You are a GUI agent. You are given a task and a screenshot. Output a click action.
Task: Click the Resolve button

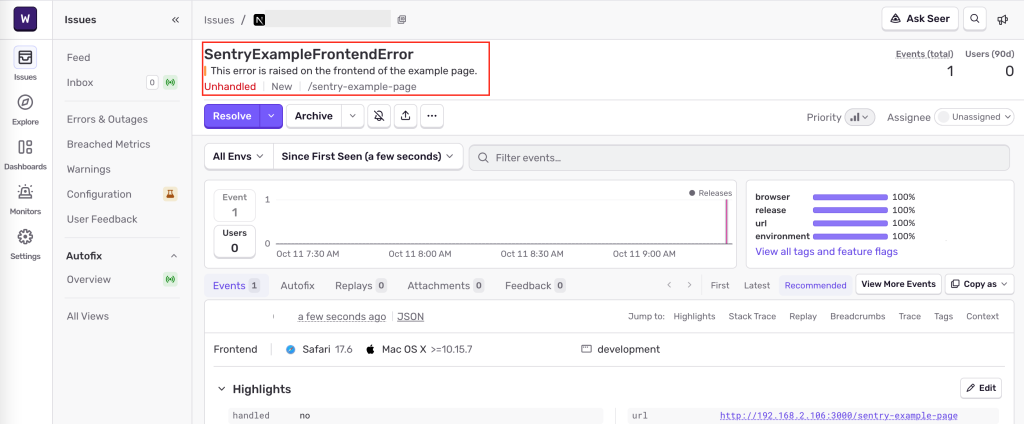pos(232,116)
